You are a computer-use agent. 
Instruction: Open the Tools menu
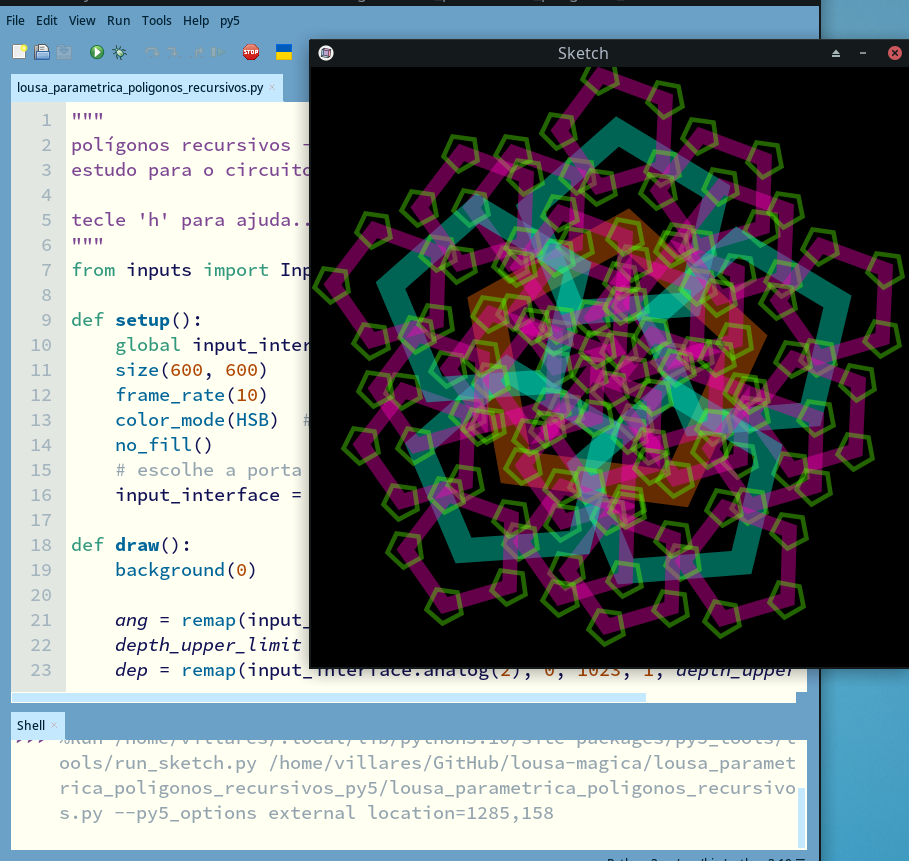(x=156, y=20)
